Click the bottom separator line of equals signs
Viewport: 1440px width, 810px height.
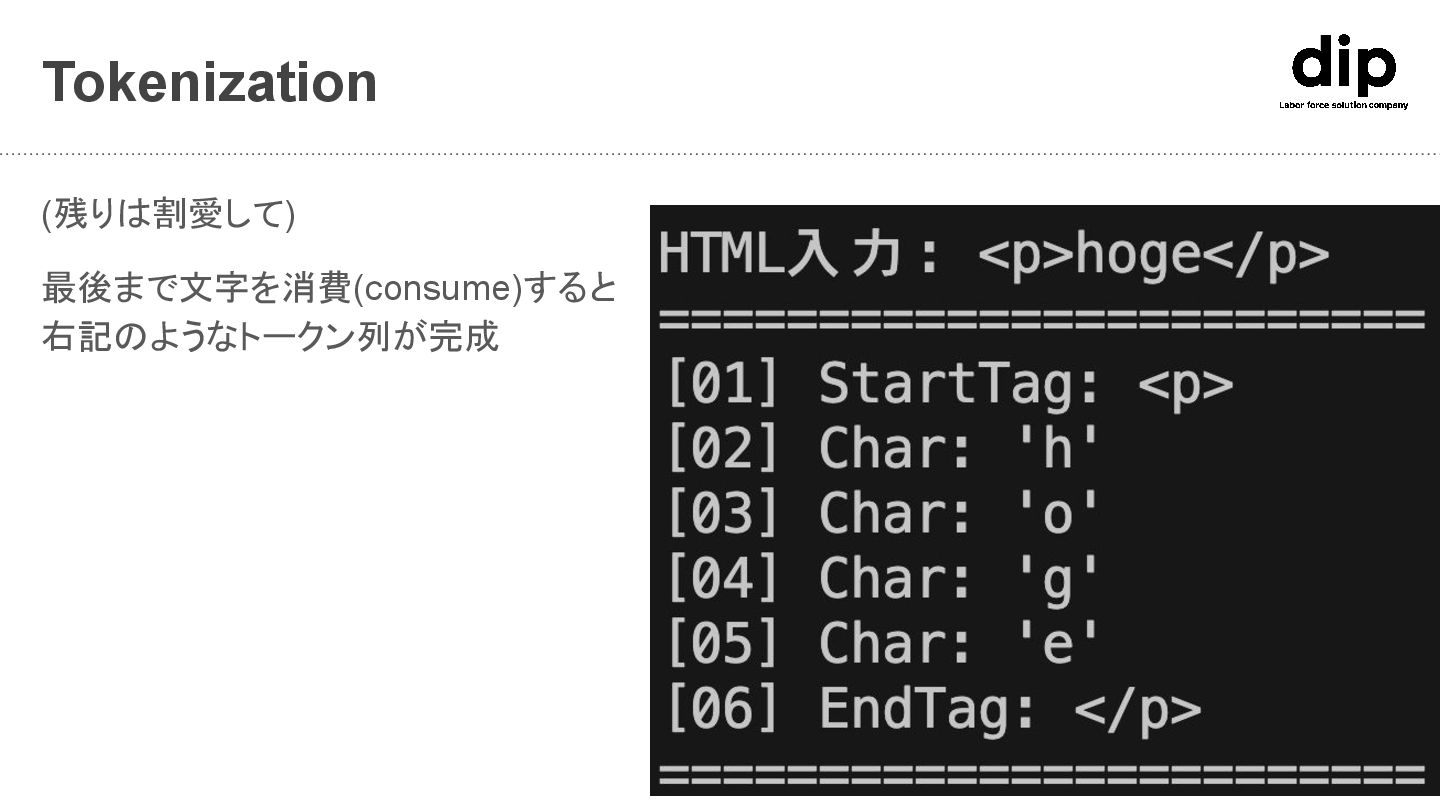pos(1042,775)
